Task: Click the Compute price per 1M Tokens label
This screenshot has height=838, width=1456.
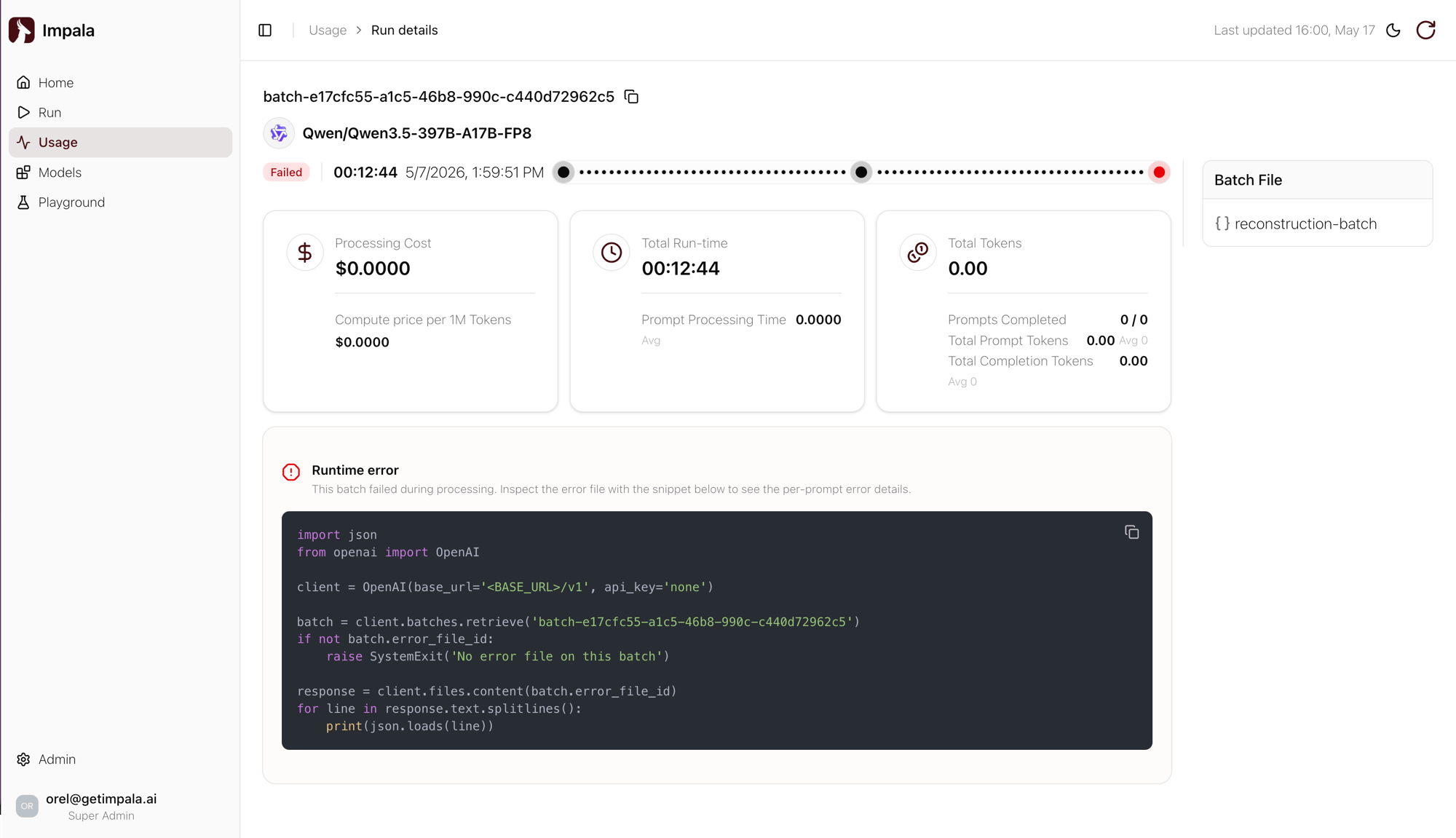Action: pos(423,320)
